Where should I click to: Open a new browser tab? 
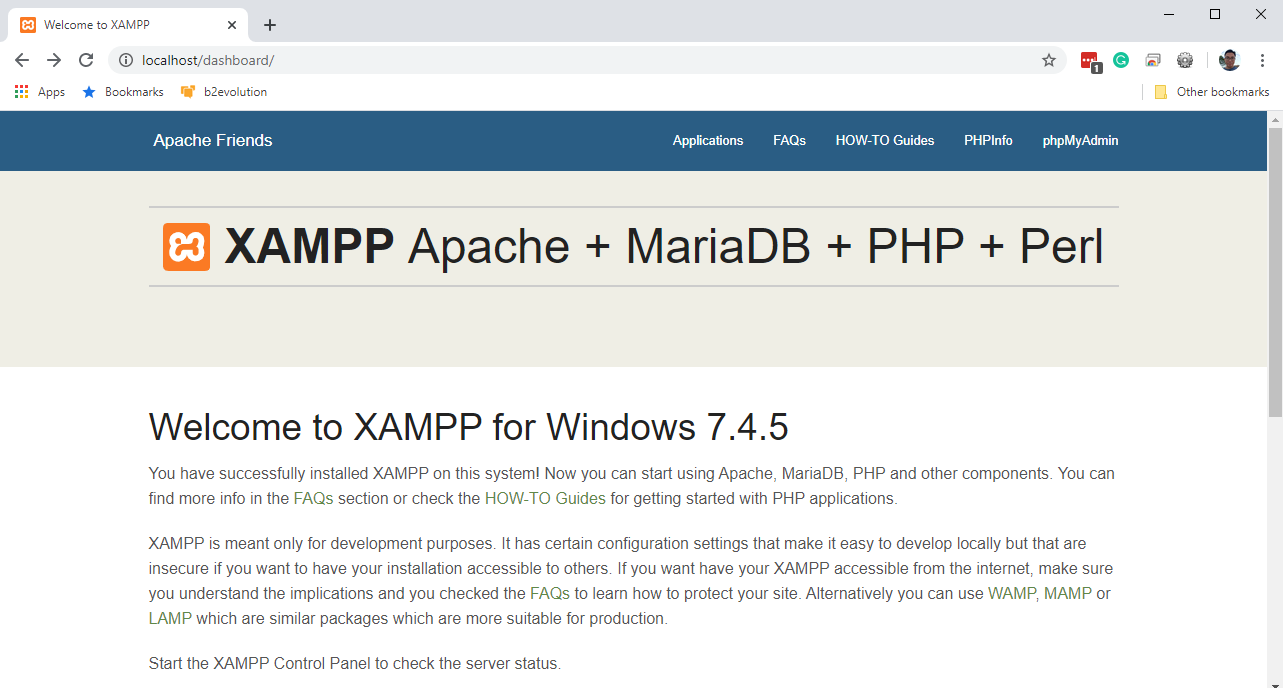click(x=270, y=25)
